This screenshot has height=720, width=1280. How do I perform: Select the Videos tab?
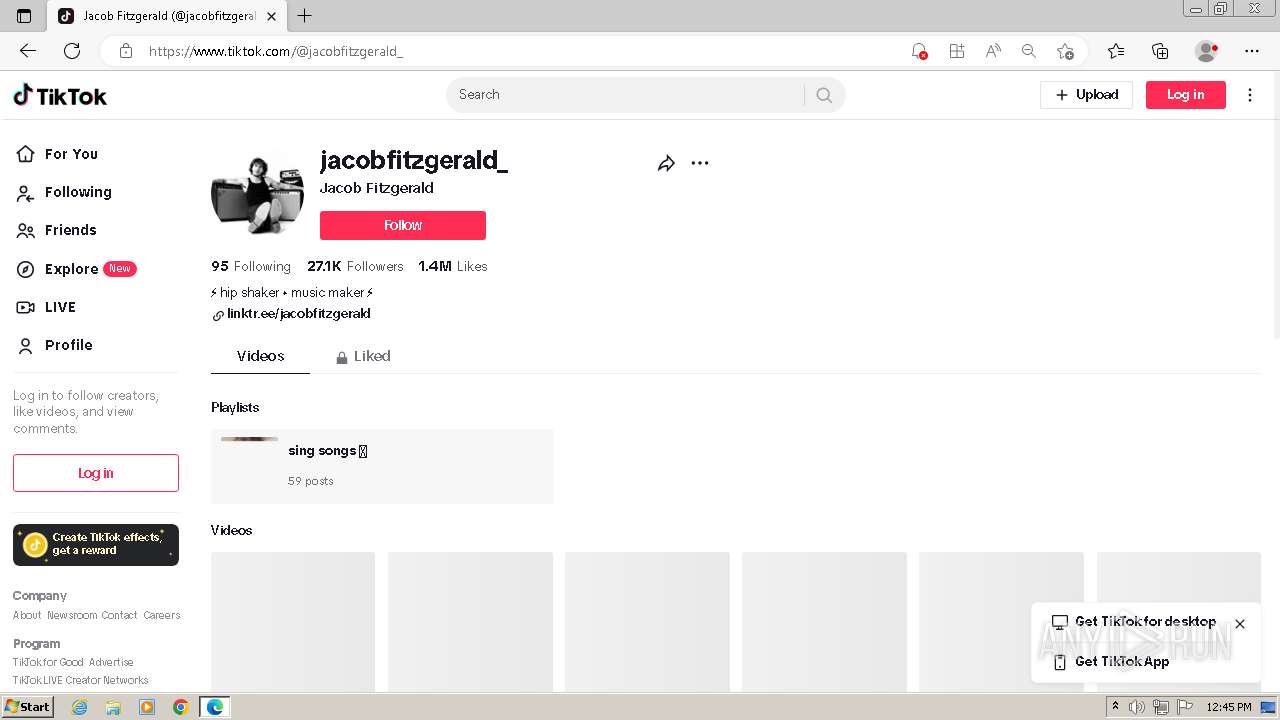point(260,356)
